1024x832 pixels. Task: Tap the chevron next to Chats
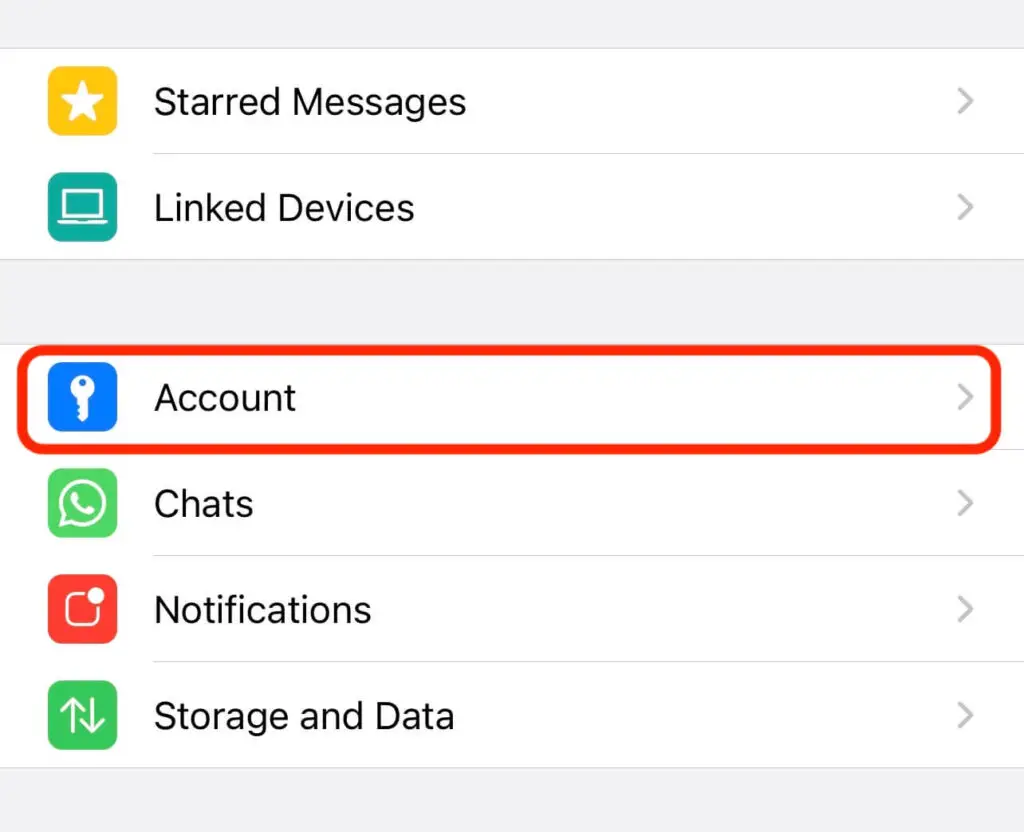pyautogui.click(x=965, y=503)
